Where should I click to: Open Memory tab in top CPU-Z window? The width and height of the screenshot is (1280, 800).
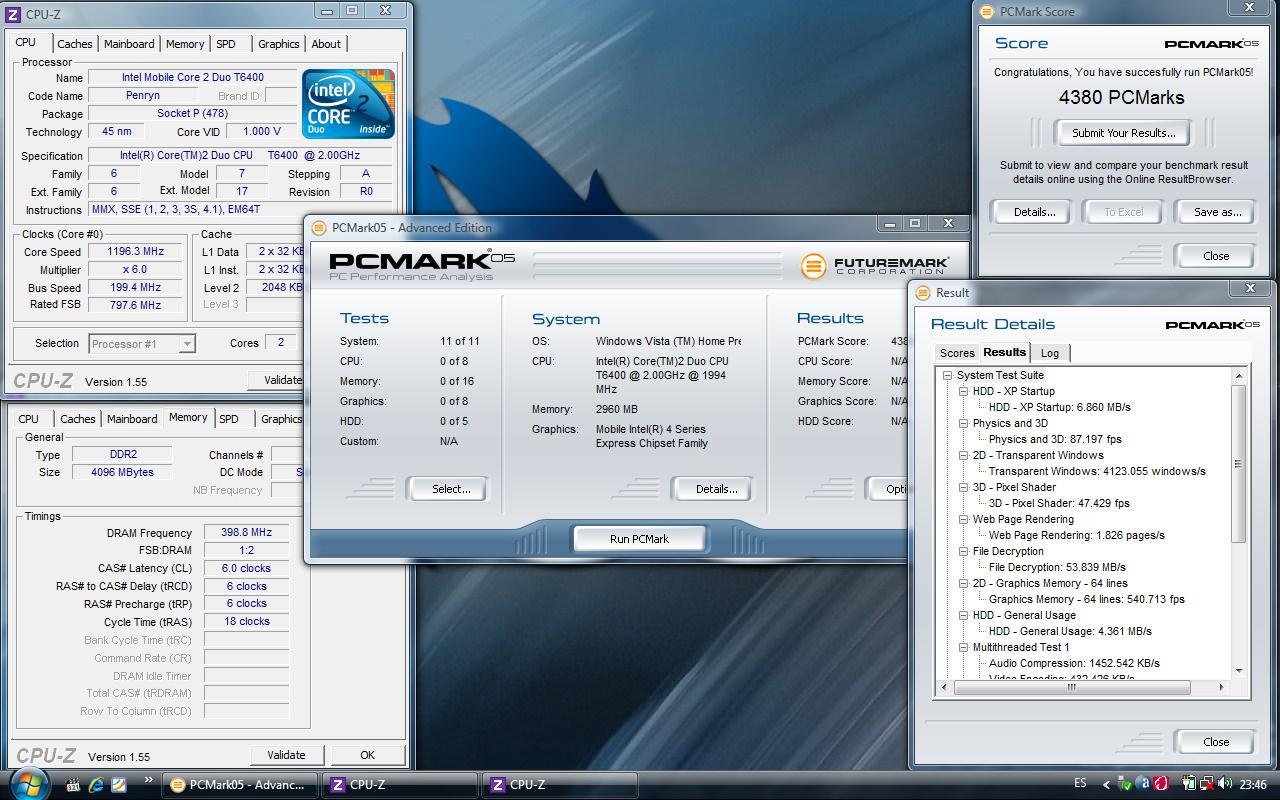[185, 44]
